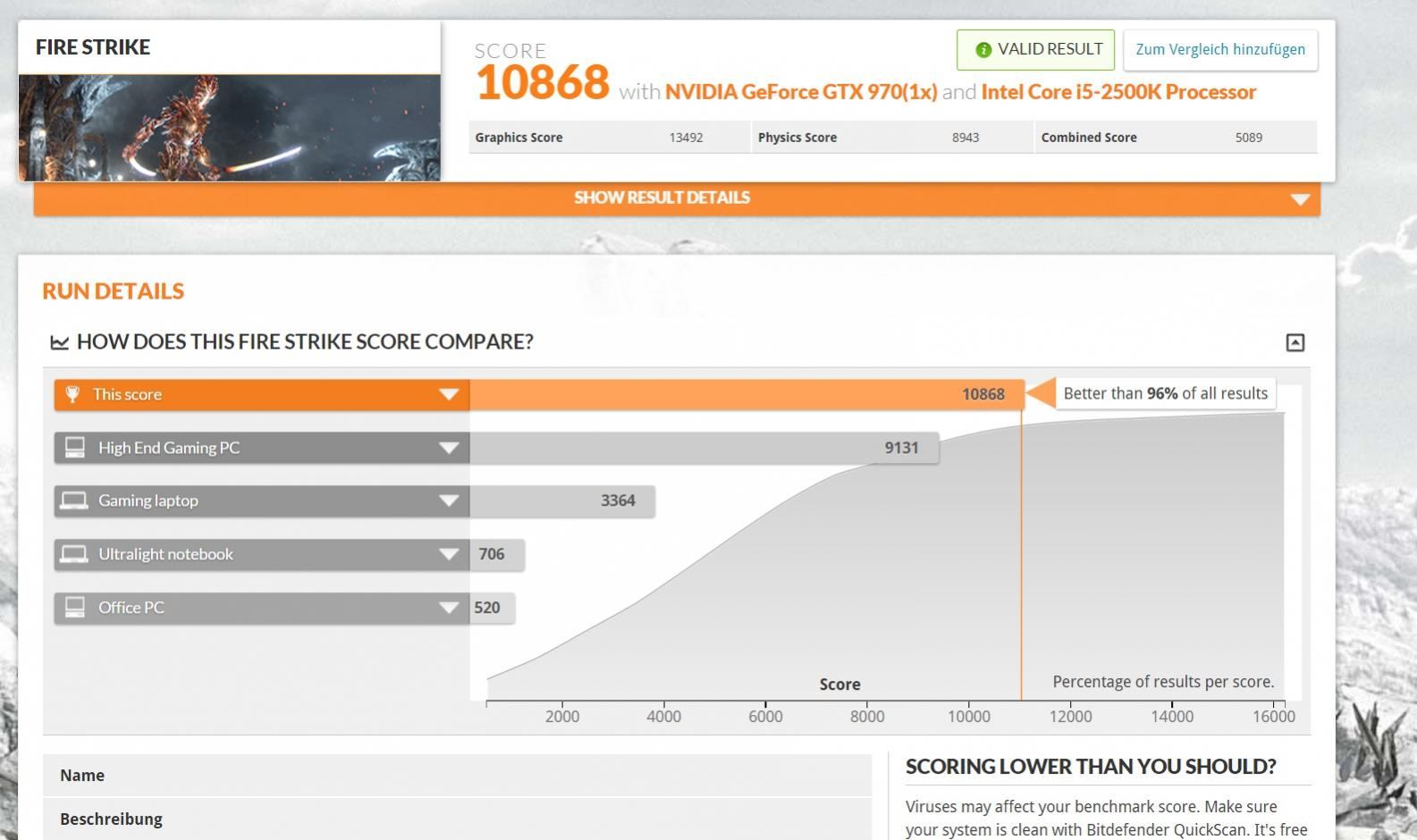Click the 2000 axis label on chart

[562, 717]
